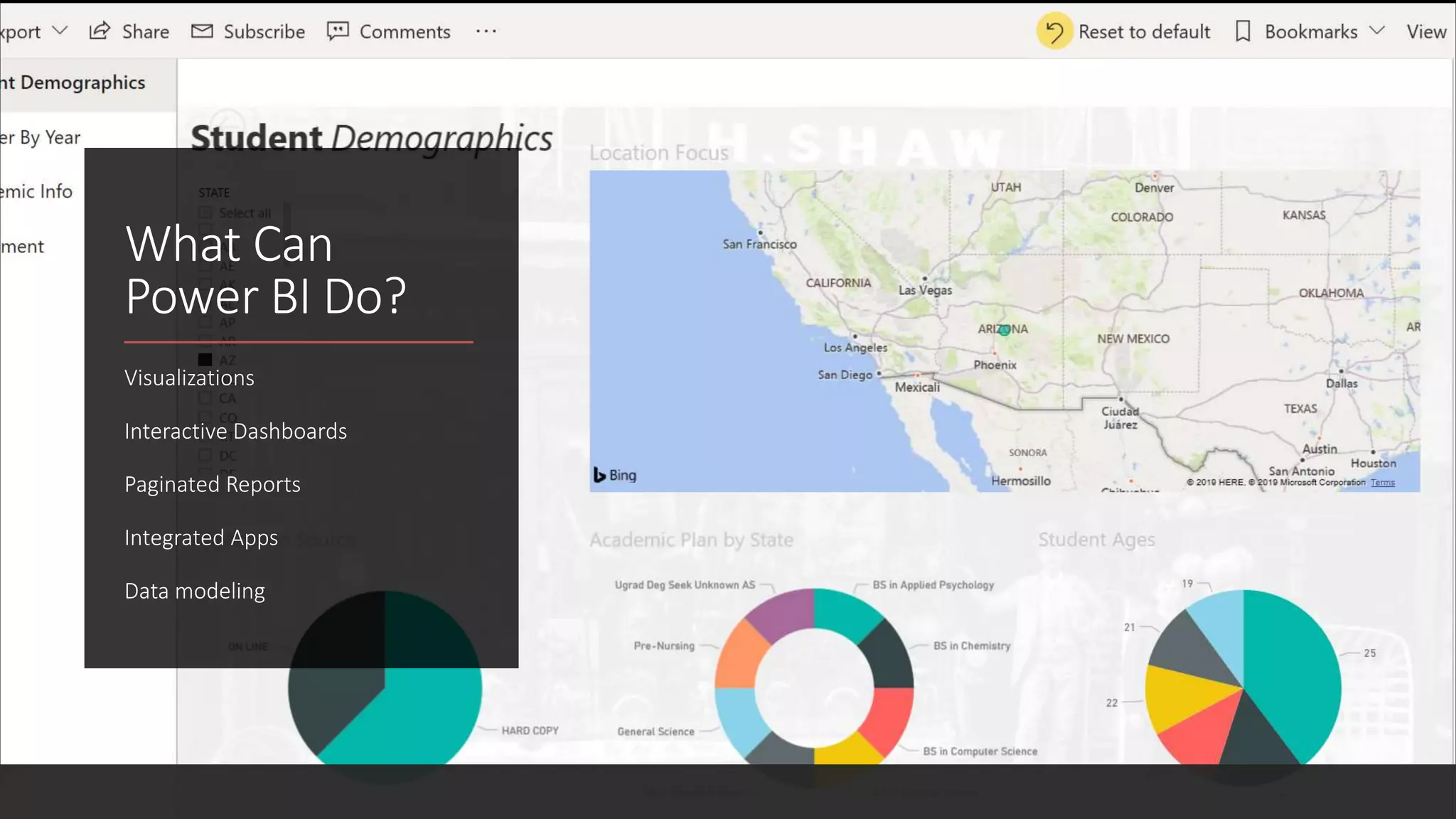Click the Subscribe button label
The height and width of the screenshot is (819, 1456).
[x=264, y=31]
